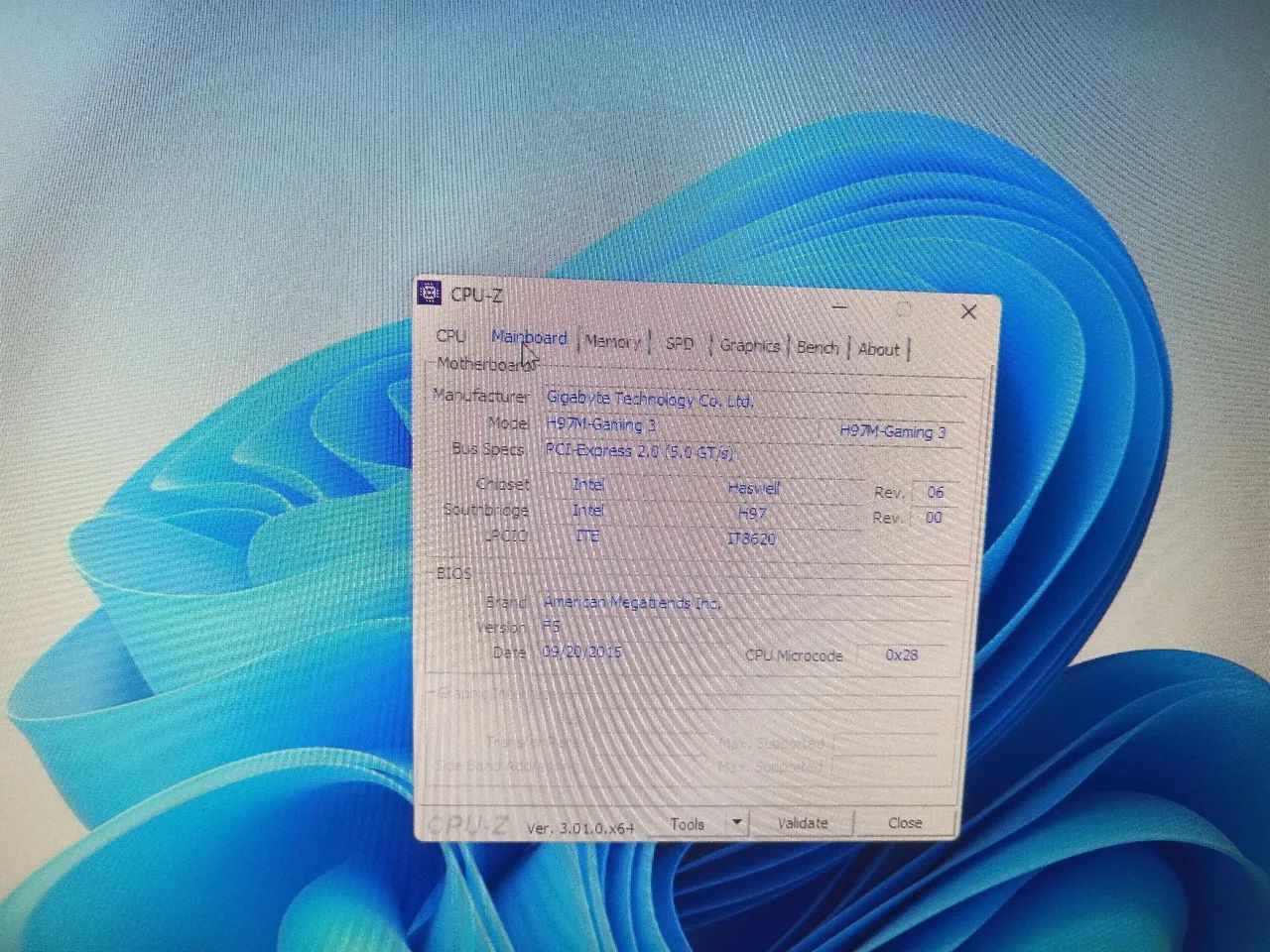Open the Graphics tab

click(749, 345)
